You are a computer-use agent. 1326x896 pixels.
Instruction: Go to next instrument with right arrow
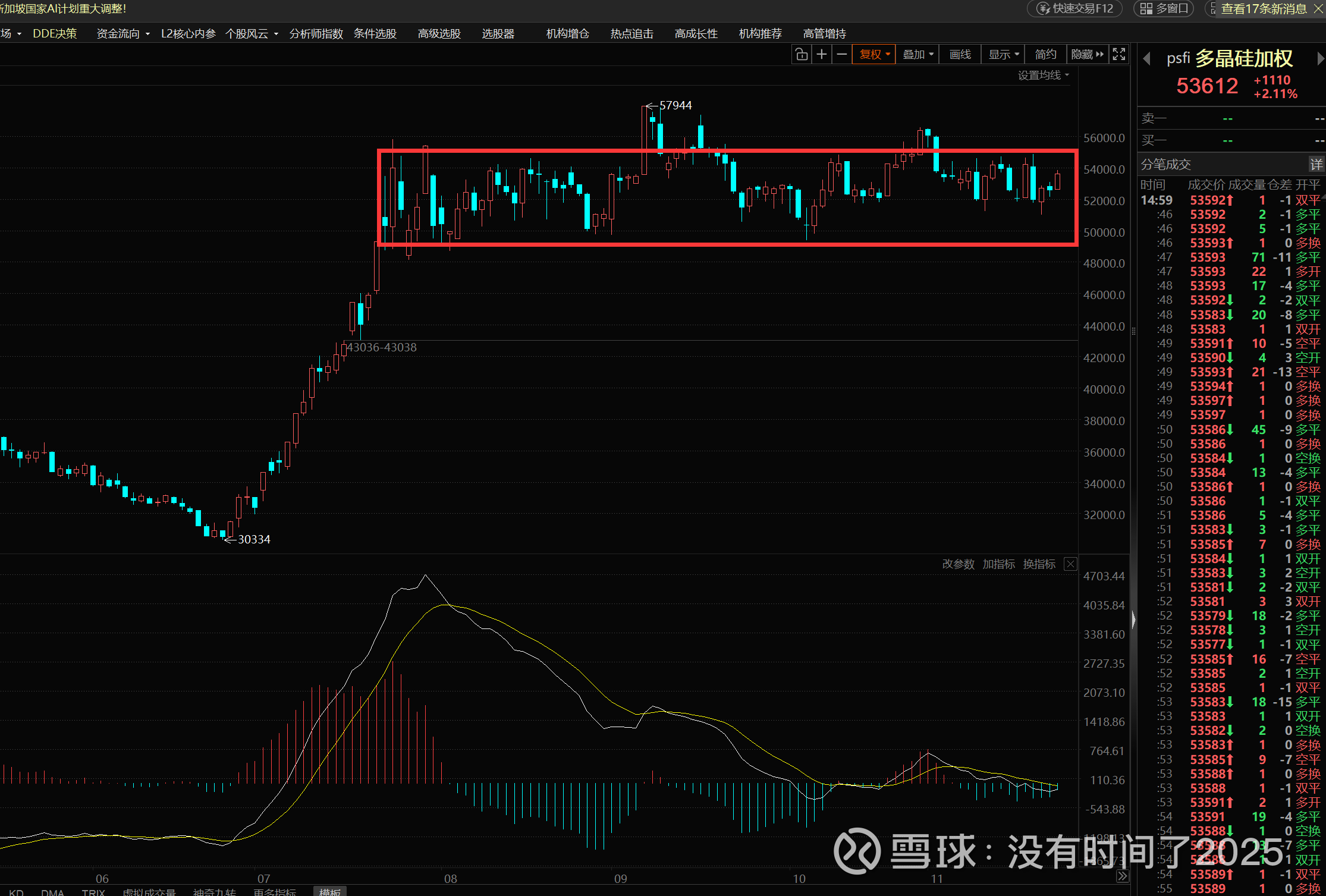(1320, 59)
